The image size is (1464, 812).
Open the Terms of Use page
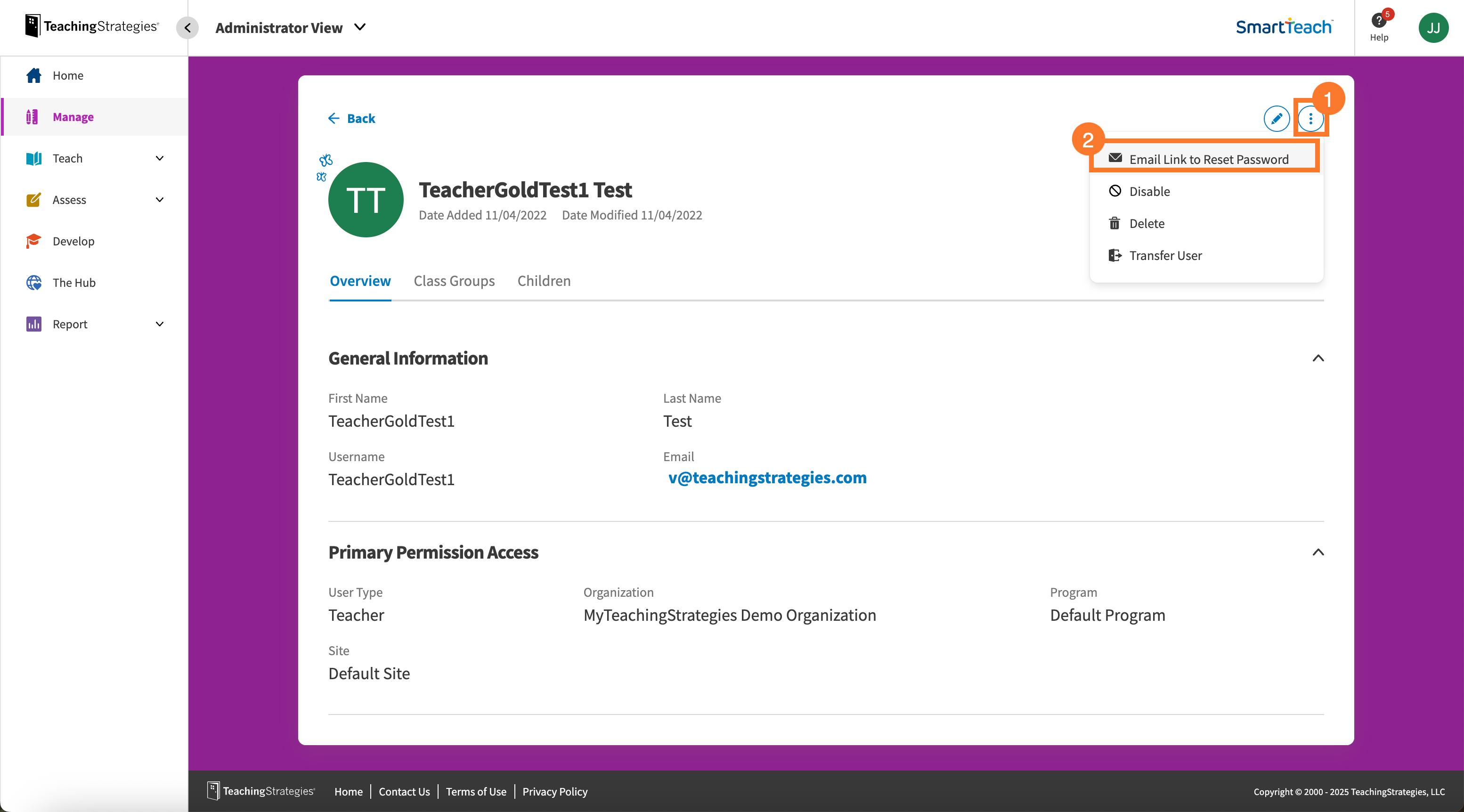[476, 792]
